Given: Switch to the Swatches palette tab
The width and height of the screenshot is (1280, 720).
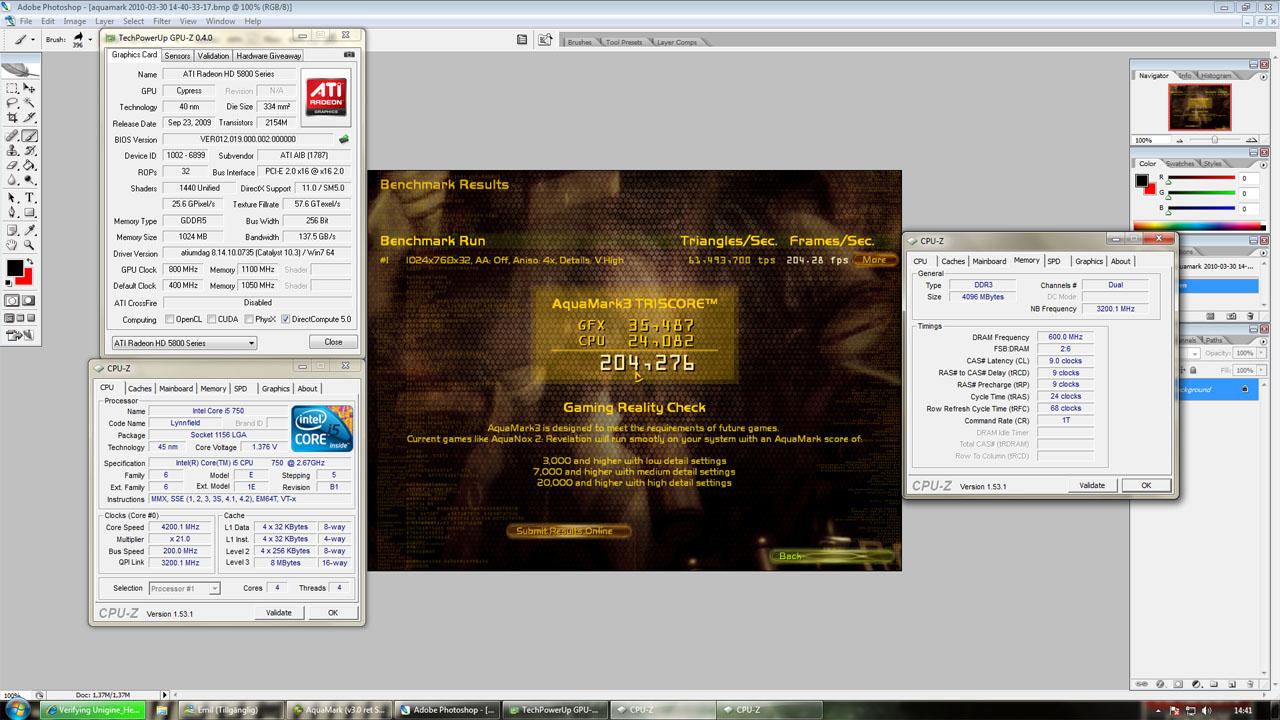Looking at the screenshot, I should click(x=1180, y=164).
